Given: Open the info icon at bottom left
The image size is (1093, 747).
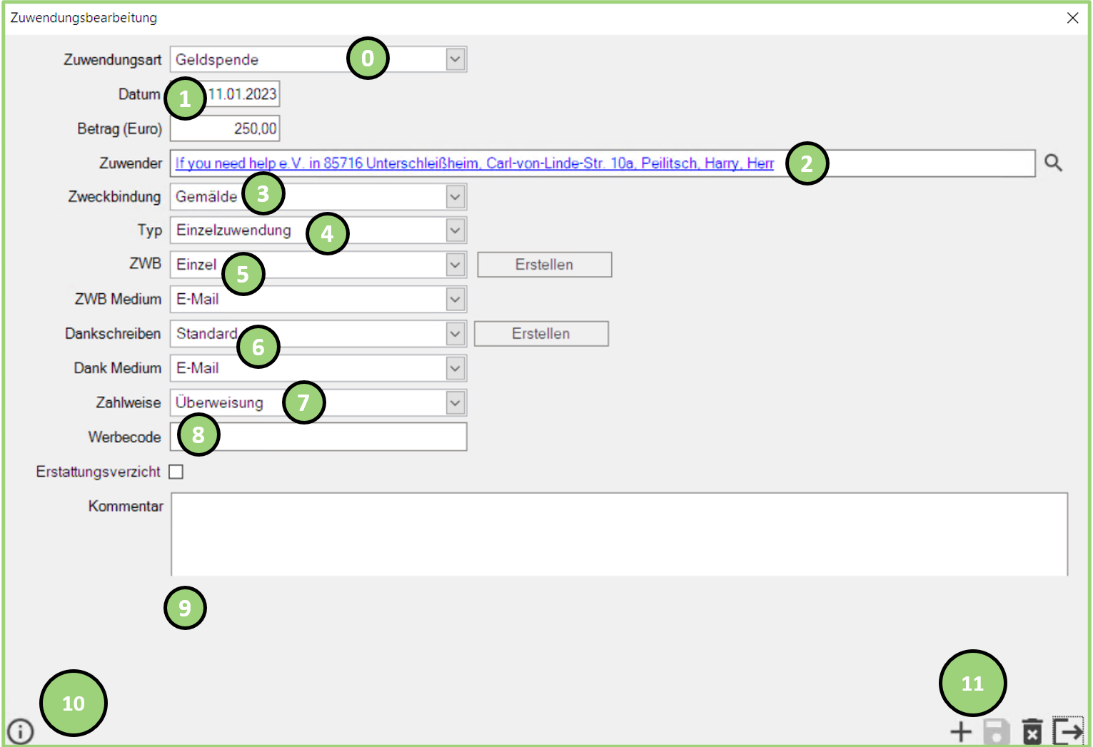Looking at the screenshot, I should [x=20, y=732].
